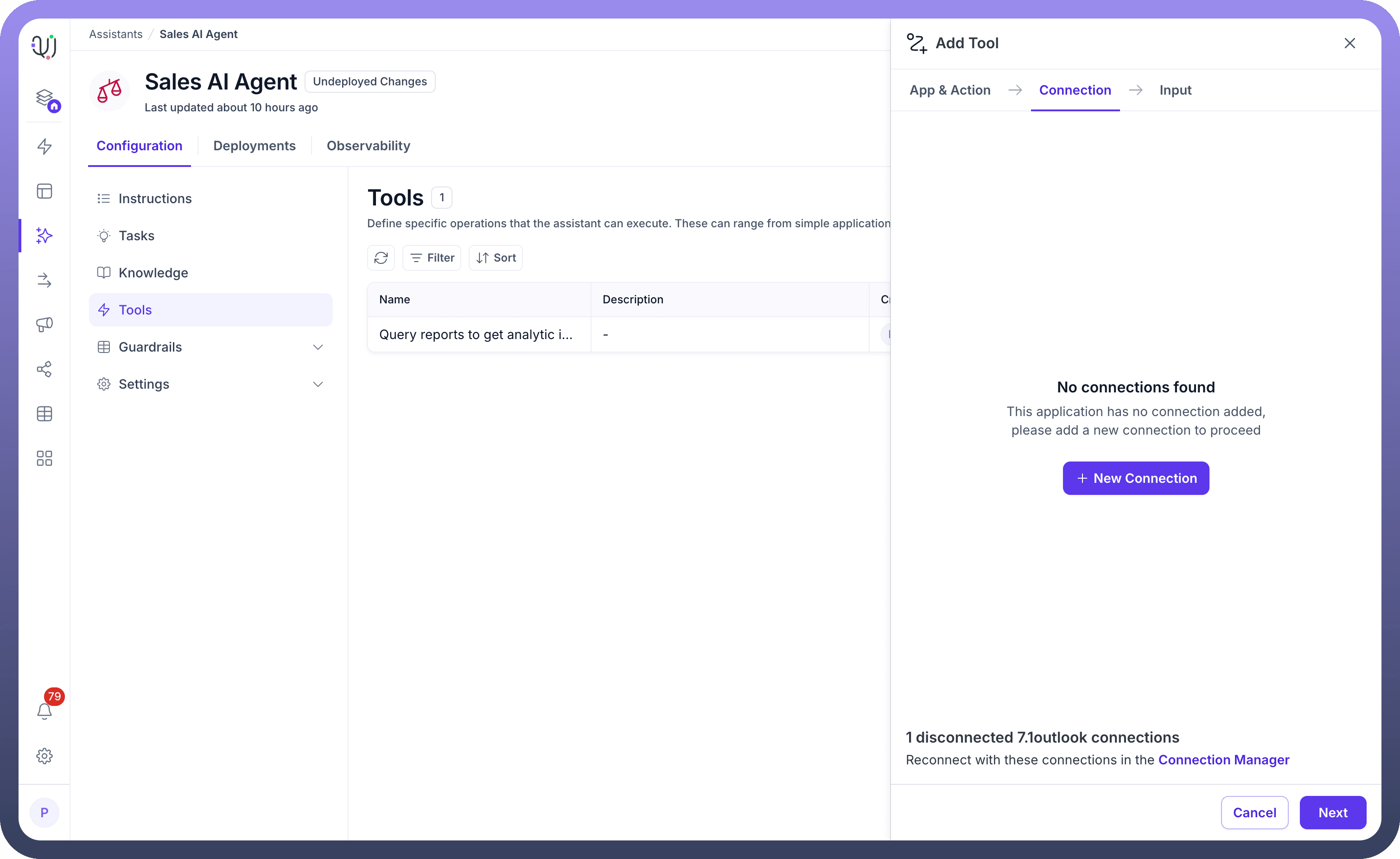Open the table grid sidebar icon

click(x=45, y=413)
